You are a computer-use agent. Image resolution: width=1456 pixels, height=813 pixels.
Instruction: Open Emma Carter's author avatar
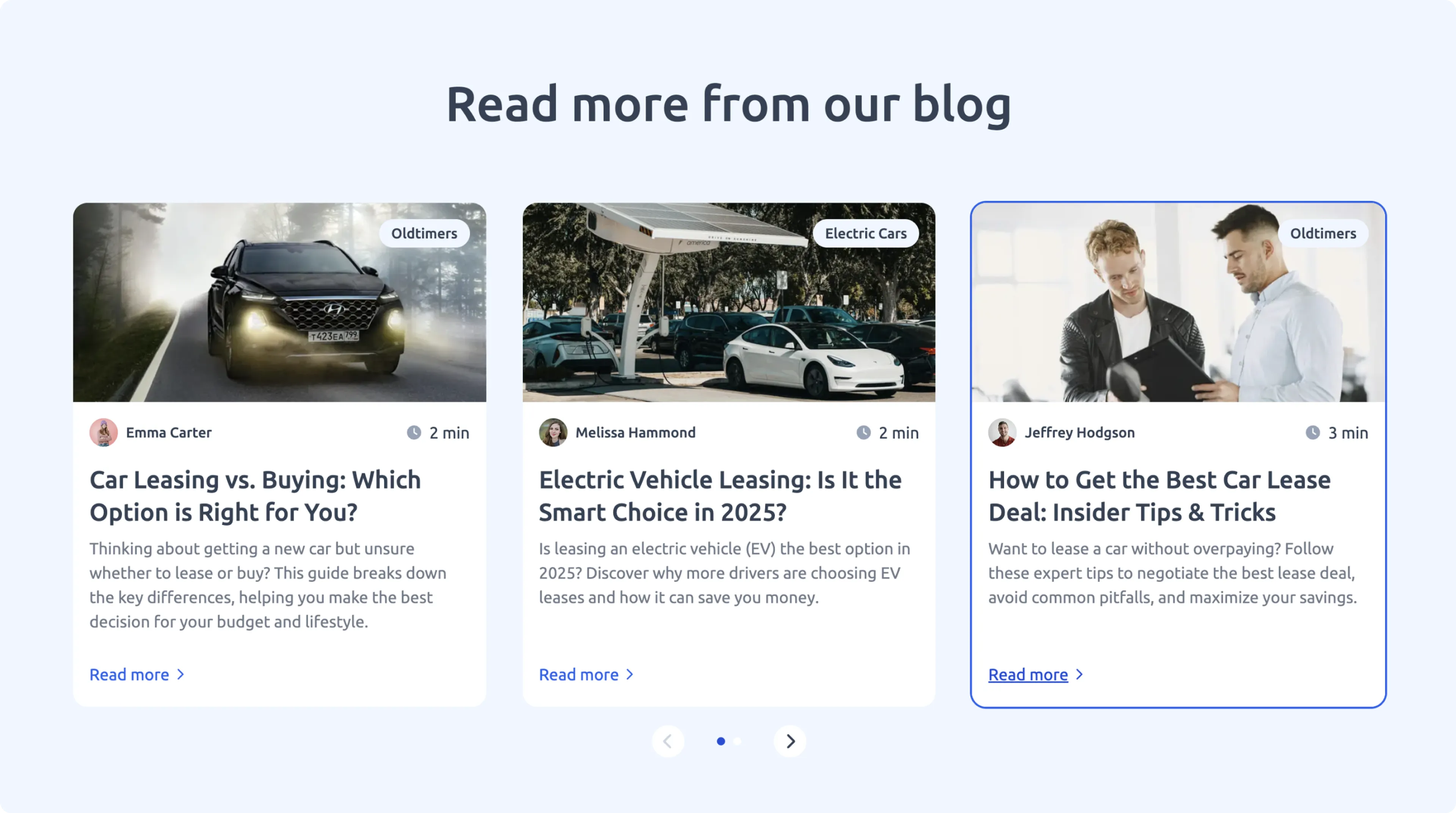(x=104, y=433)
